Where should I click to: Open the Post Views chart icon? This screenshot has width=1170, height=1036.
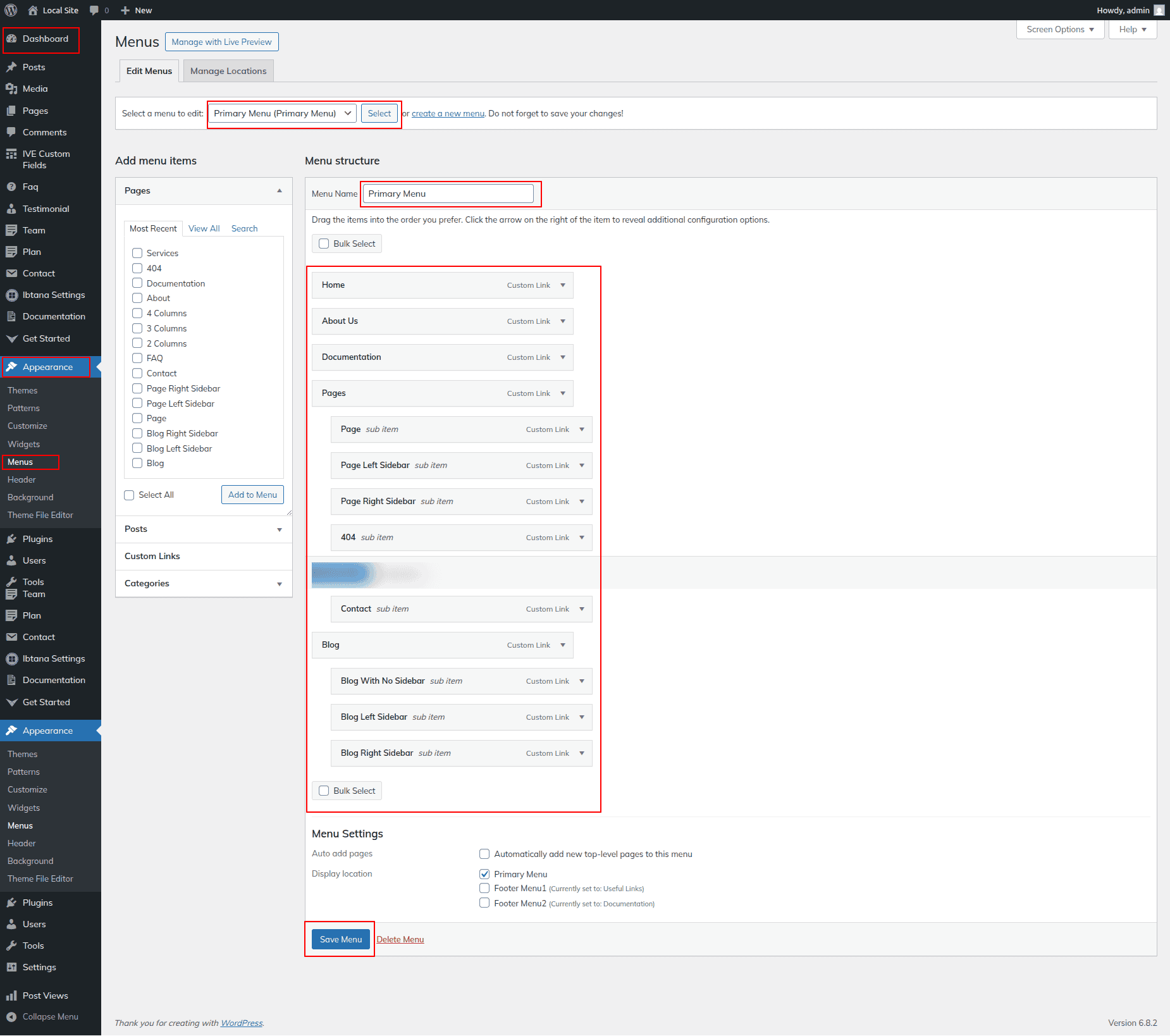pos(11,996)
